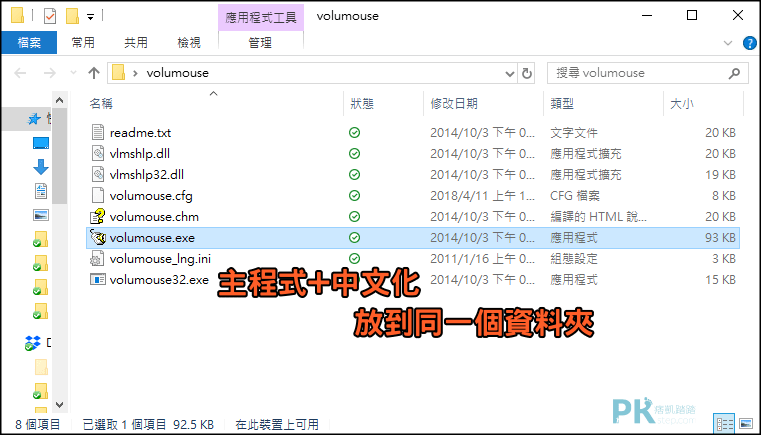Select the readme.txt file name
761x435 pixels.
140,133
